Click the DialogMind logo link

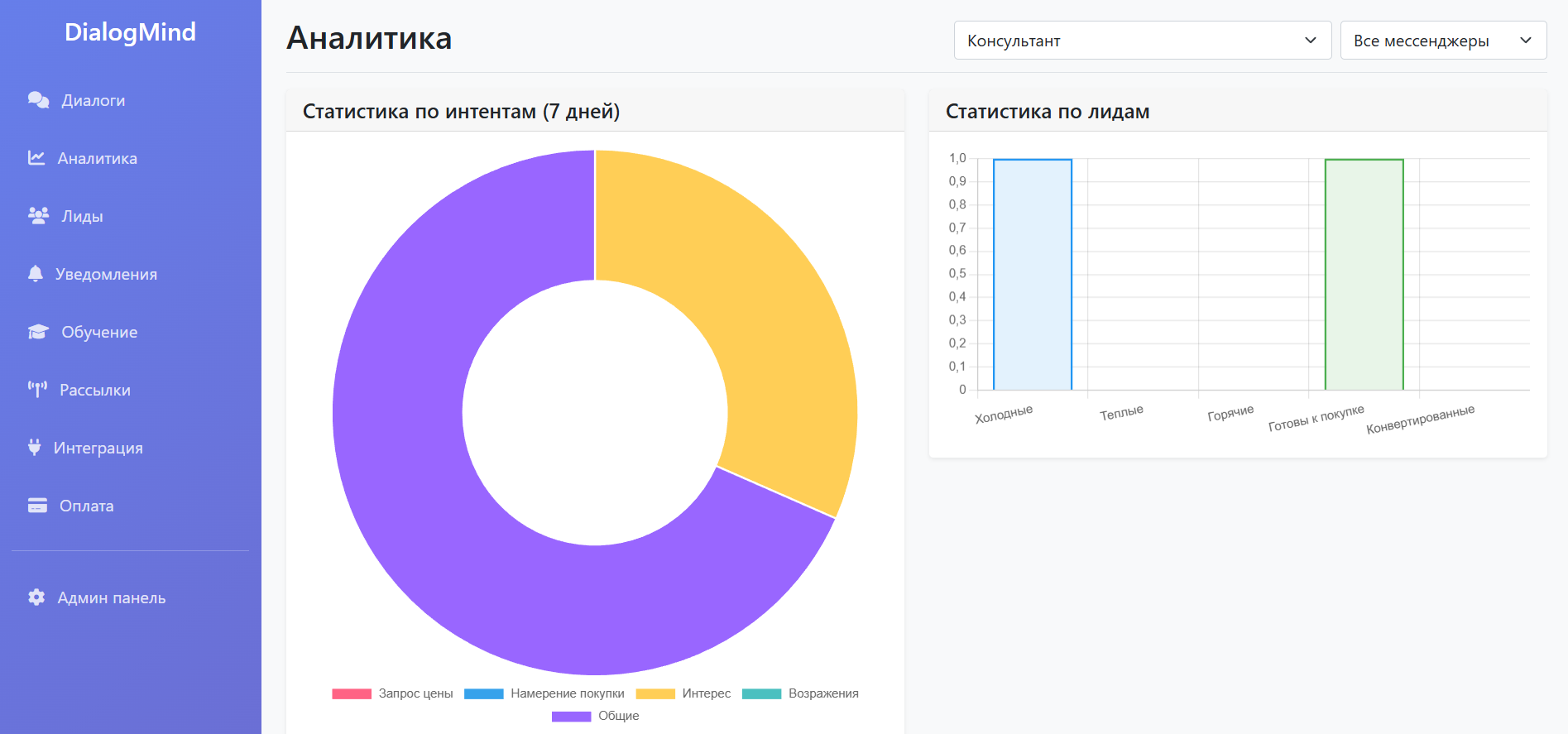coord(130,32)
